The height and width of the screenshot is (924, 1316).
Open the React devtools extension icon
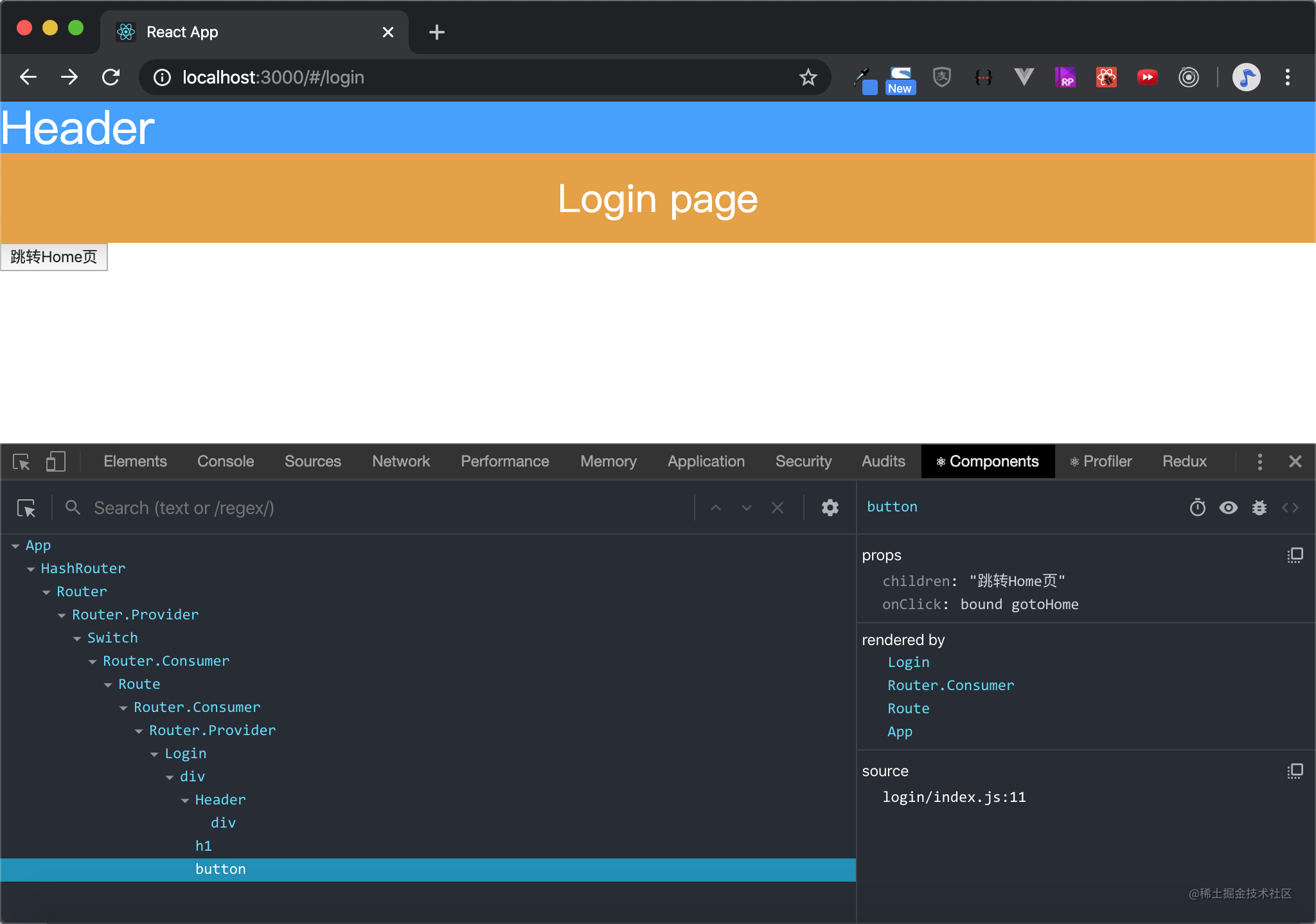pos(1106,77)
